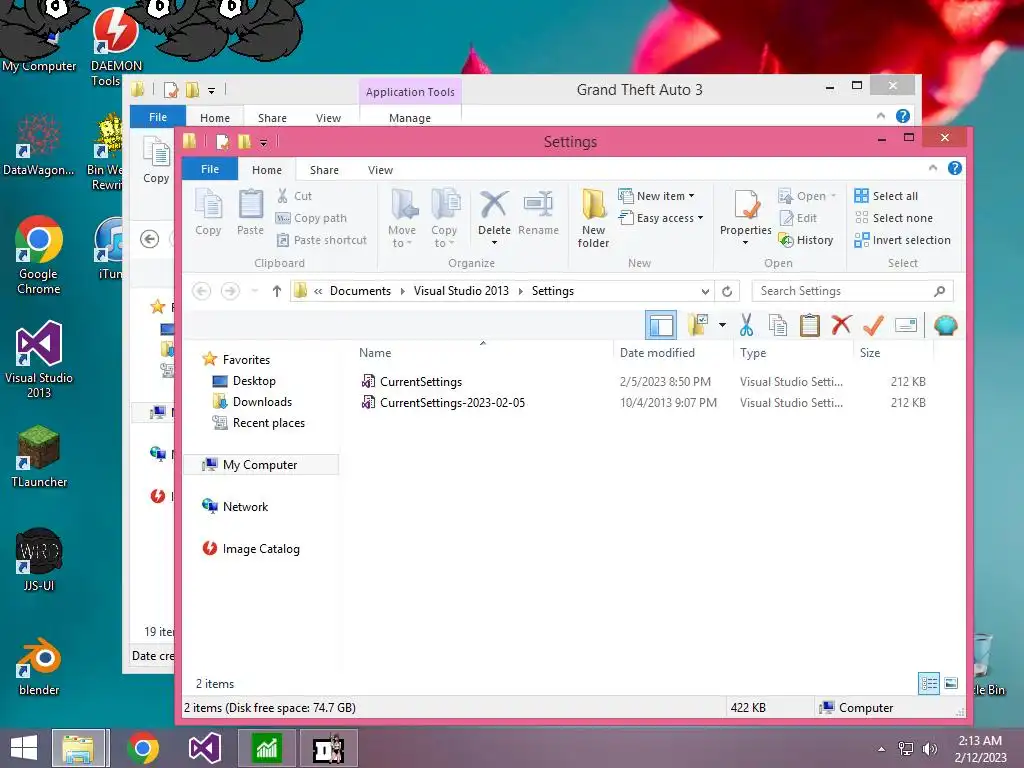Click the copy pages icon in lower toolbar
This screenshot has width=1024, height=768.
click(777, 325)
